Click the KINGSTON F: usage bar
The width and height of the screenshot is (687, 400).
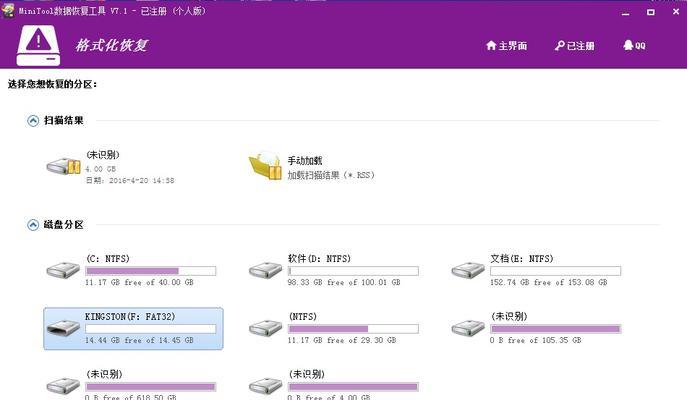pos(151,329)
